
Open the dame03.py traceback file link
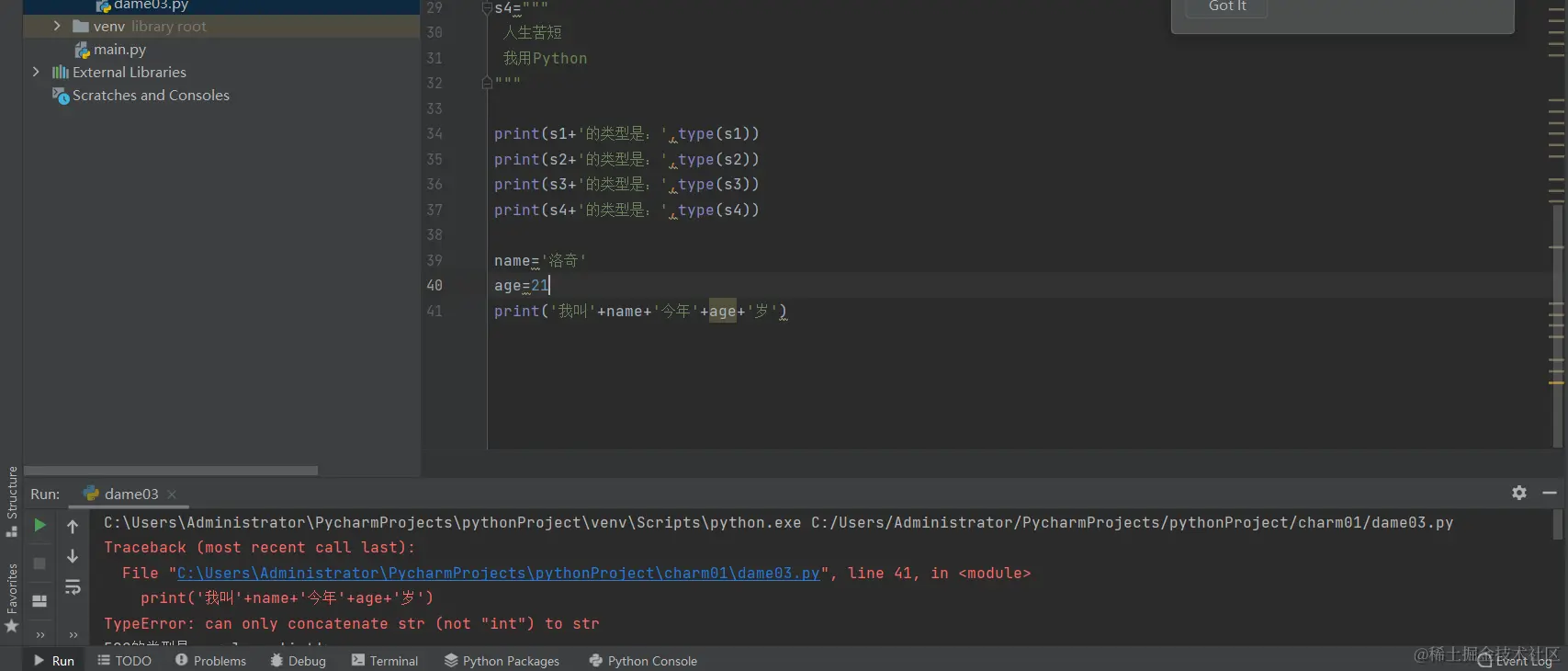click(498, 573)
